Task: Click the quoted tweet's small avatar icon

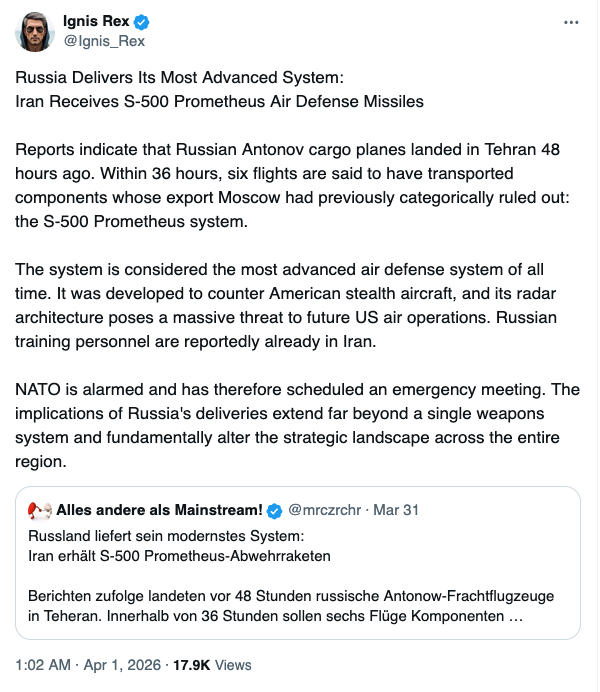Action: (x=40, y=510)
